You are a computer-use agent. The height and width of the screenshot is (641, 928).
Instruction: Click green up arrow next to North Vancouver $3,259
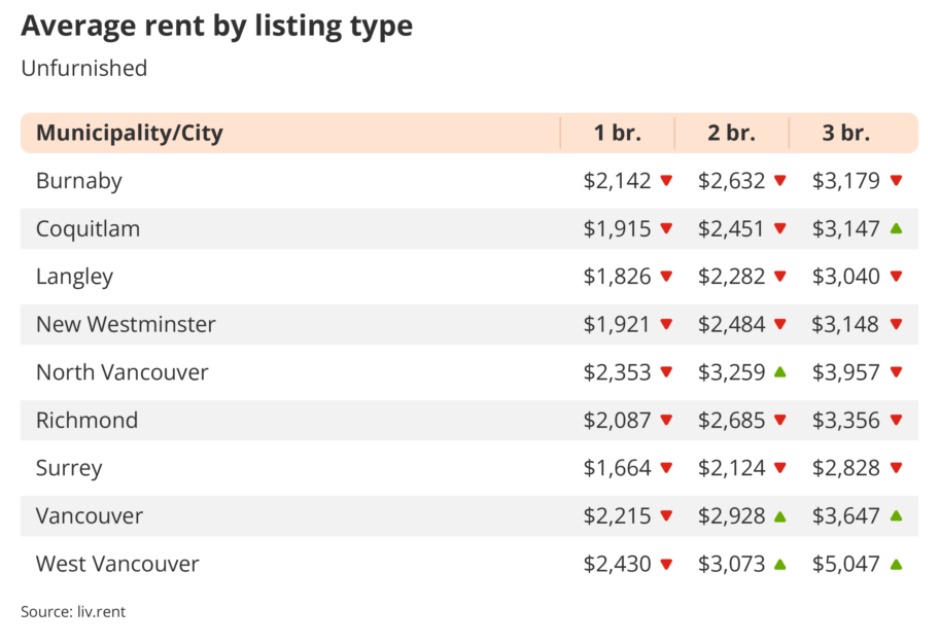pos(781,372)
